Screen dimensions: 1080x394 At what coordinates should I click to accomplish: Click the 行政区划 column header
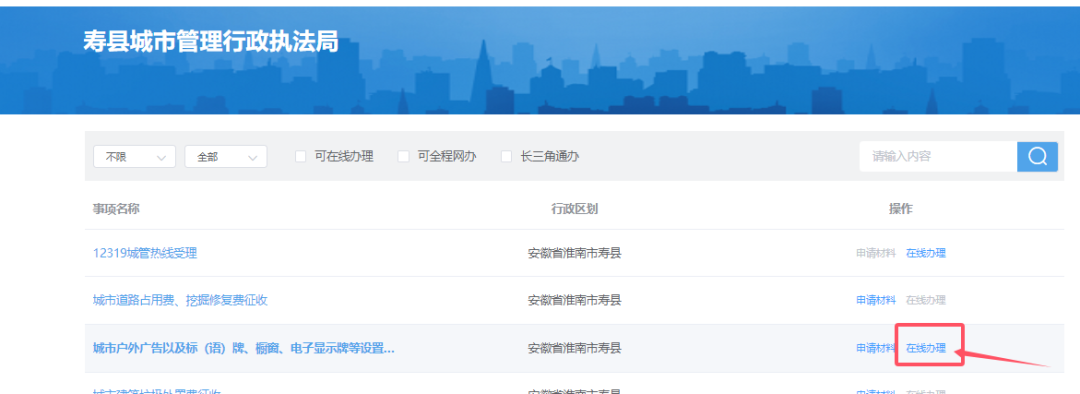pyautogui.click(x=574, y=209)
